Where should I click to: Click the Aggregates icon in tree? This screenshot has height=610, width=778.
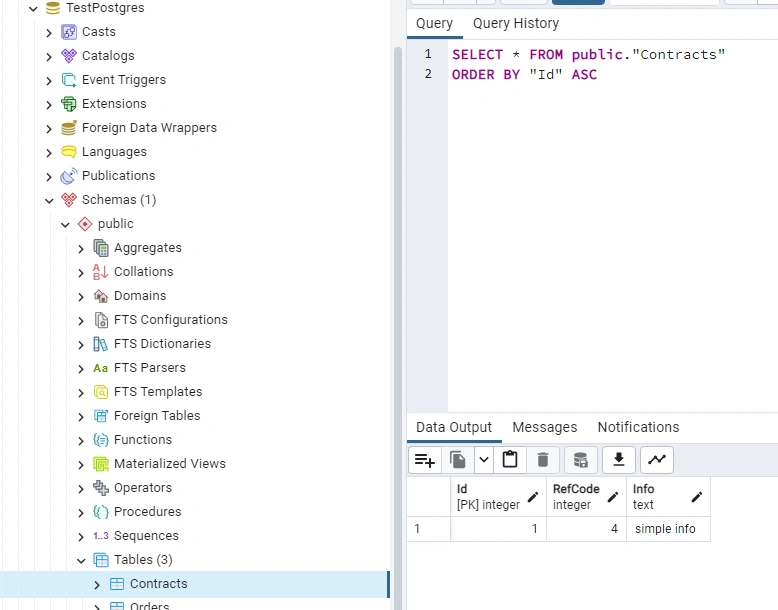[101, 248]
